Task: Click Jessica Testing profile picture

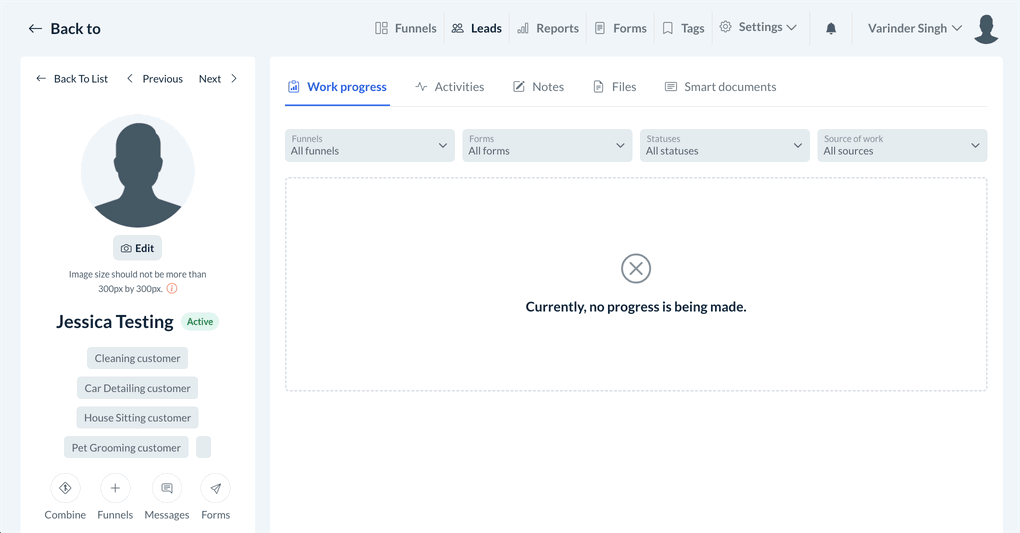Action: pyautogui.click(x=138, y=171)
